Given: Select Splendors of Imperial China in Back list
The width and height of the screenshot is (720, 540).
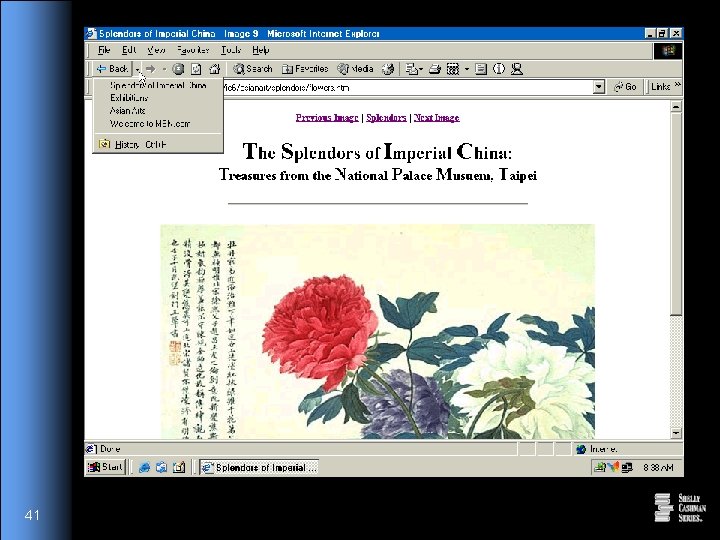Looking at the screenshot, I should (158, 85).
